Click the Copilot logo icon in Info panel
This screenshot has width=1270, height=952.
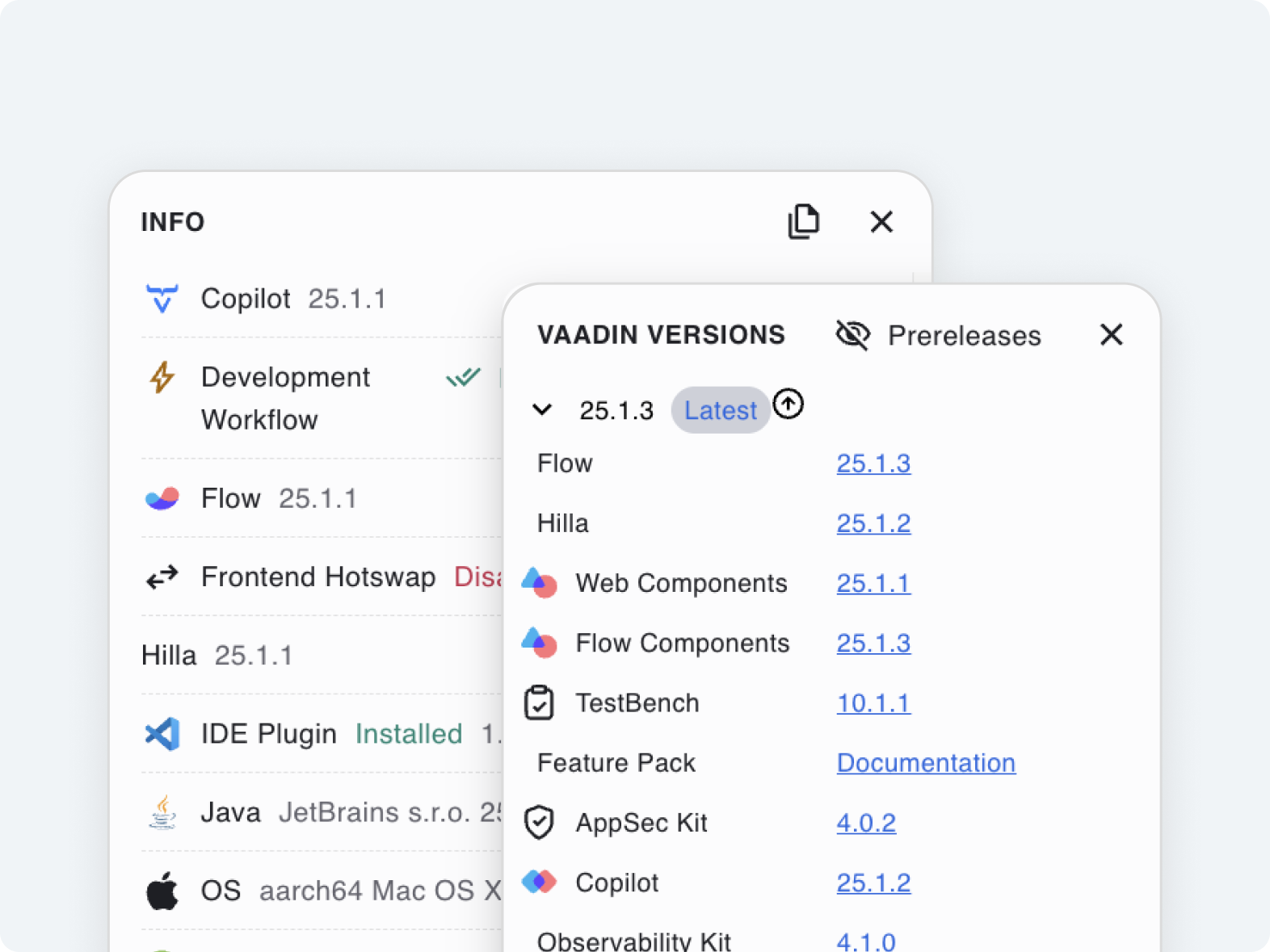(162, 299)
